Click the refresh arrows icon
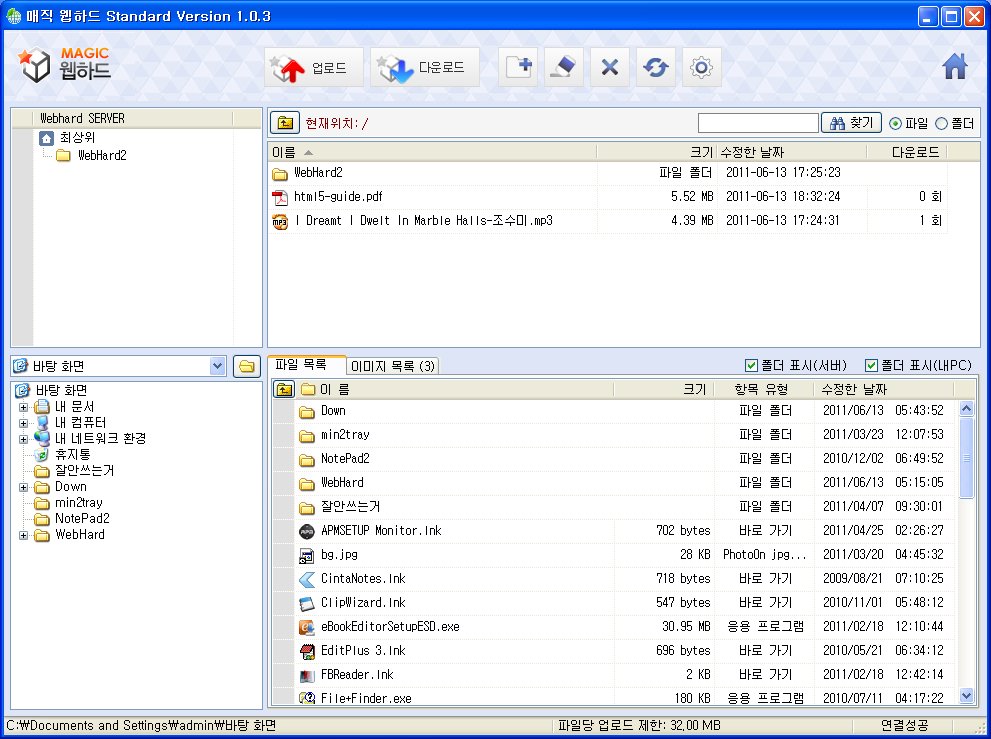 point(656,67)
